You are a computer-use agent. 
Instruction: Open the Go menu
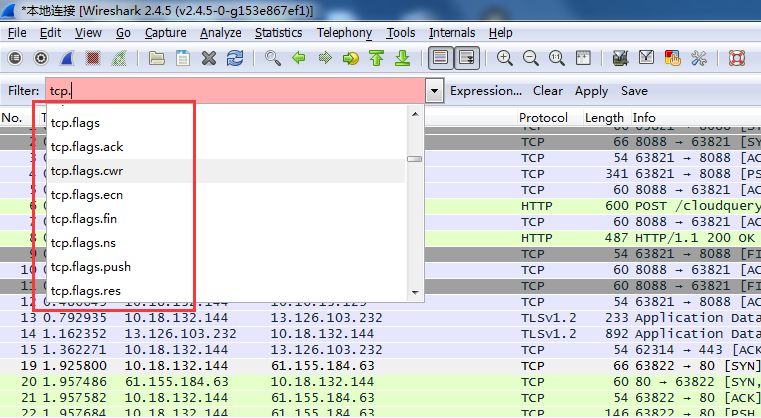[123, 33]
